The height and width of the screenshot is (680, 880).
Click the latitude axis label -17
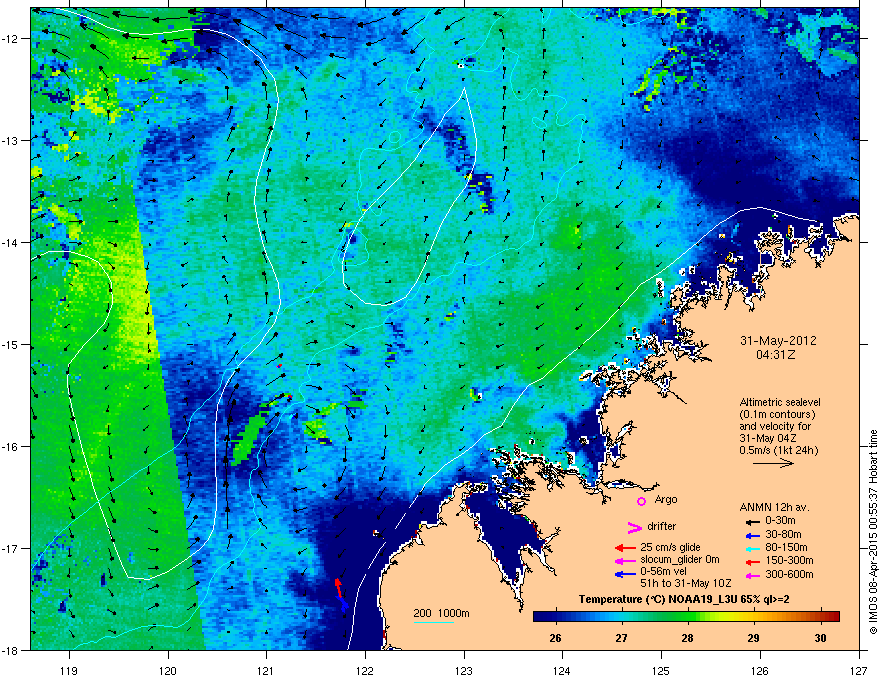(11, 549)
